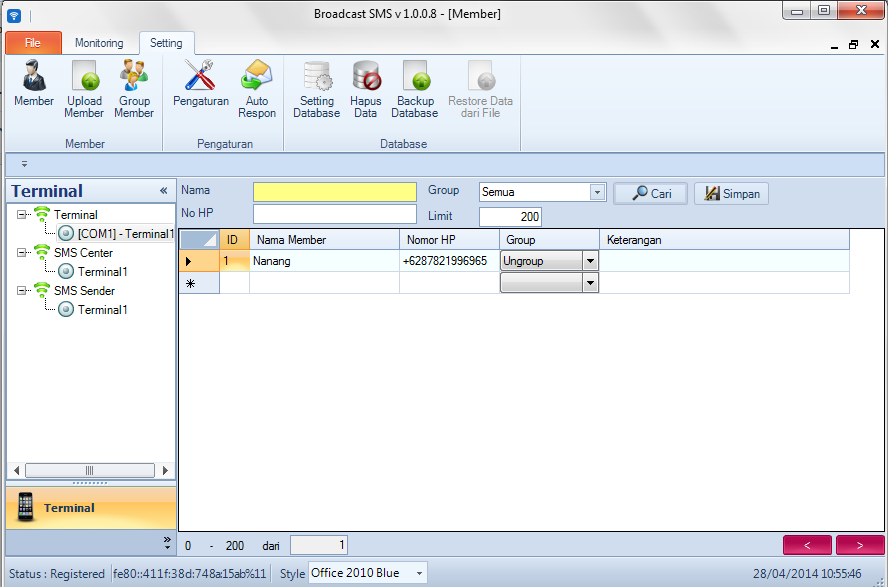Restore the inner Member child window

coord(853,45)
